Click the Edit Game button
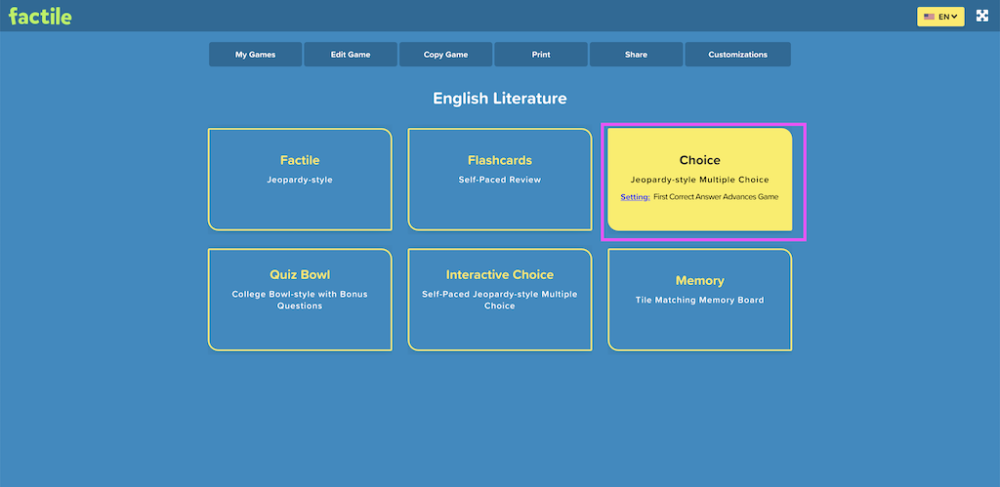1000x487 pixels. [350, 55]
